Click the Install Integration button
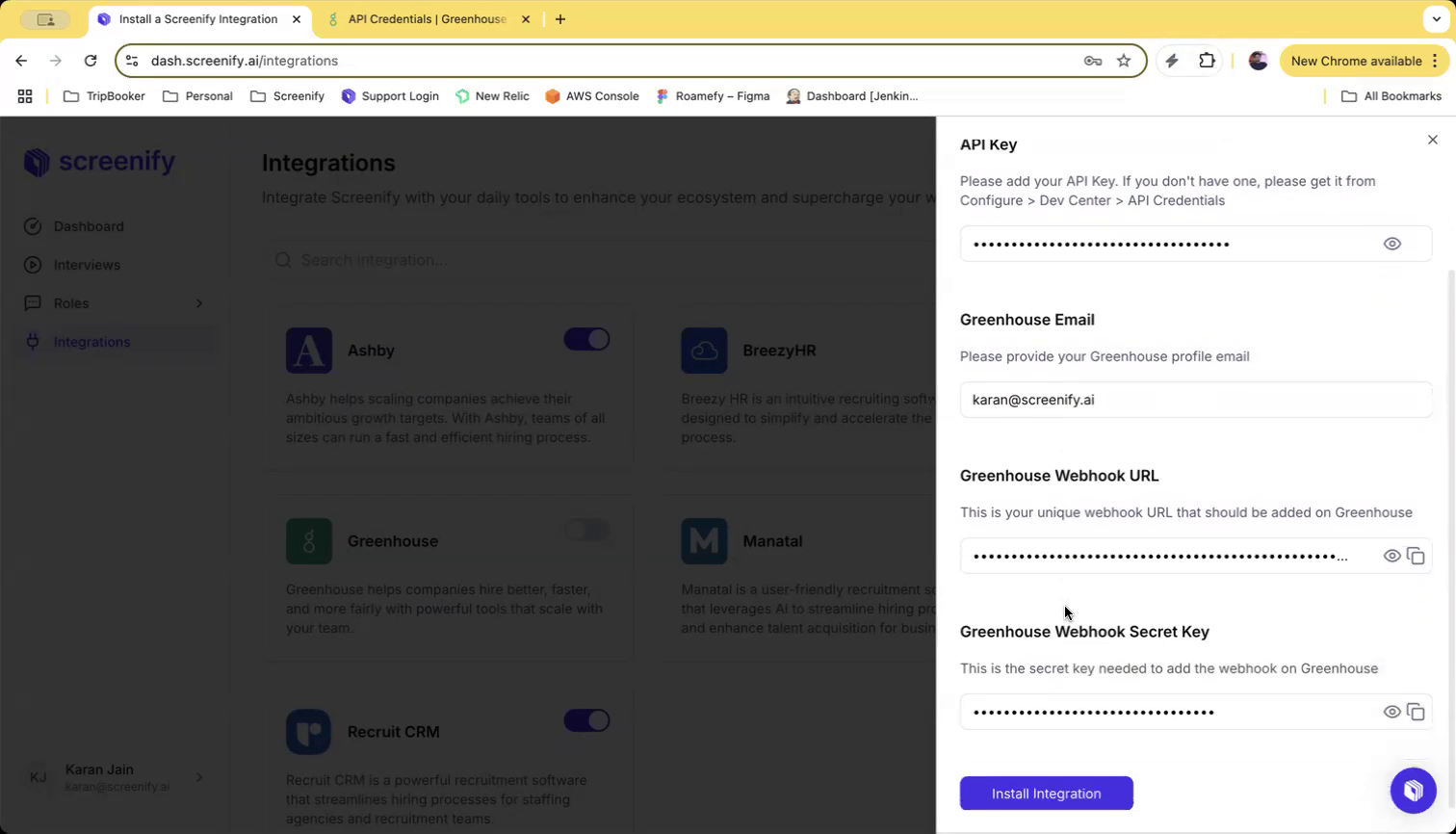 point(1047,794)
